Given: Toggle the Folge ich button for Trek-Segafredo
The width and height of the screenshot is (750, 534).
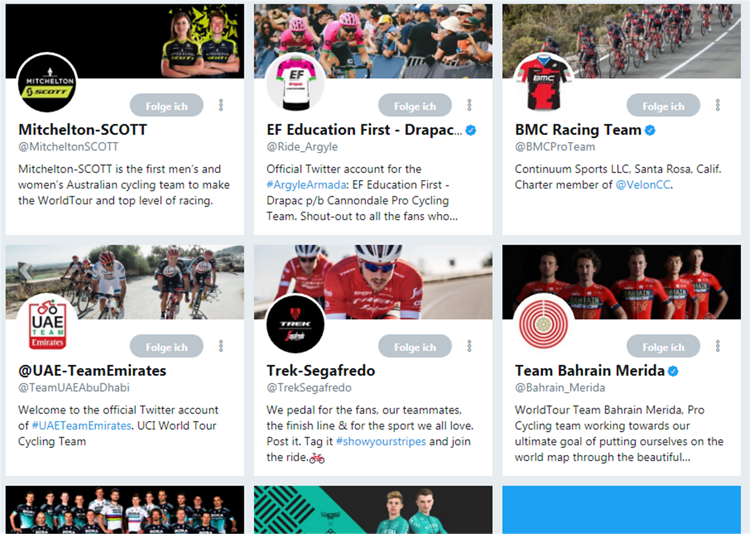Looking at the screenshot, I should click(x=415, y=346).
